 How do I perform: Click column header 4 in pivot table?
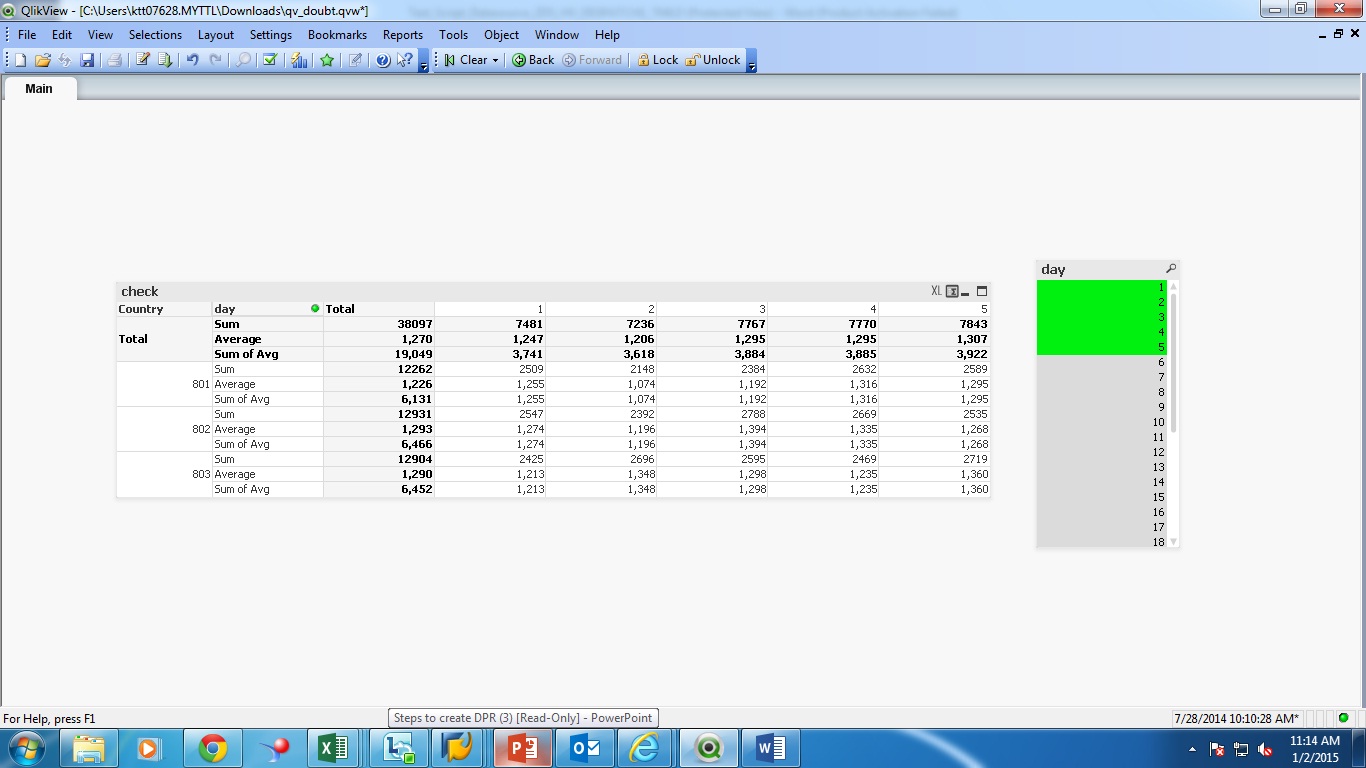pos(823,309)
